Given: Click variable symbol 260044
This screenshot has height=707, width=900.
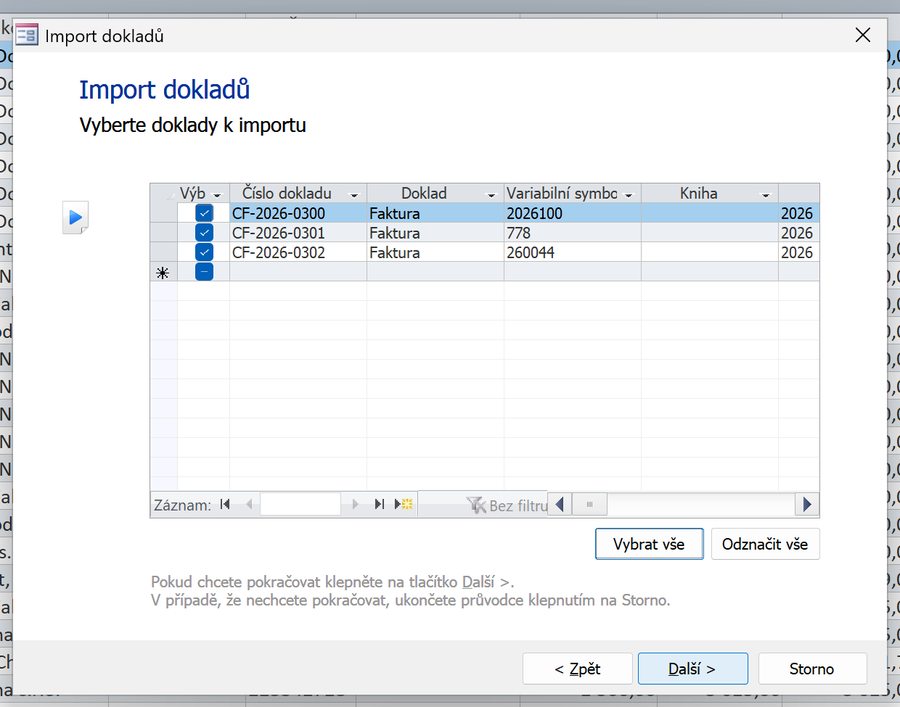Looking at the screenshot, I should tap(573, 252).
